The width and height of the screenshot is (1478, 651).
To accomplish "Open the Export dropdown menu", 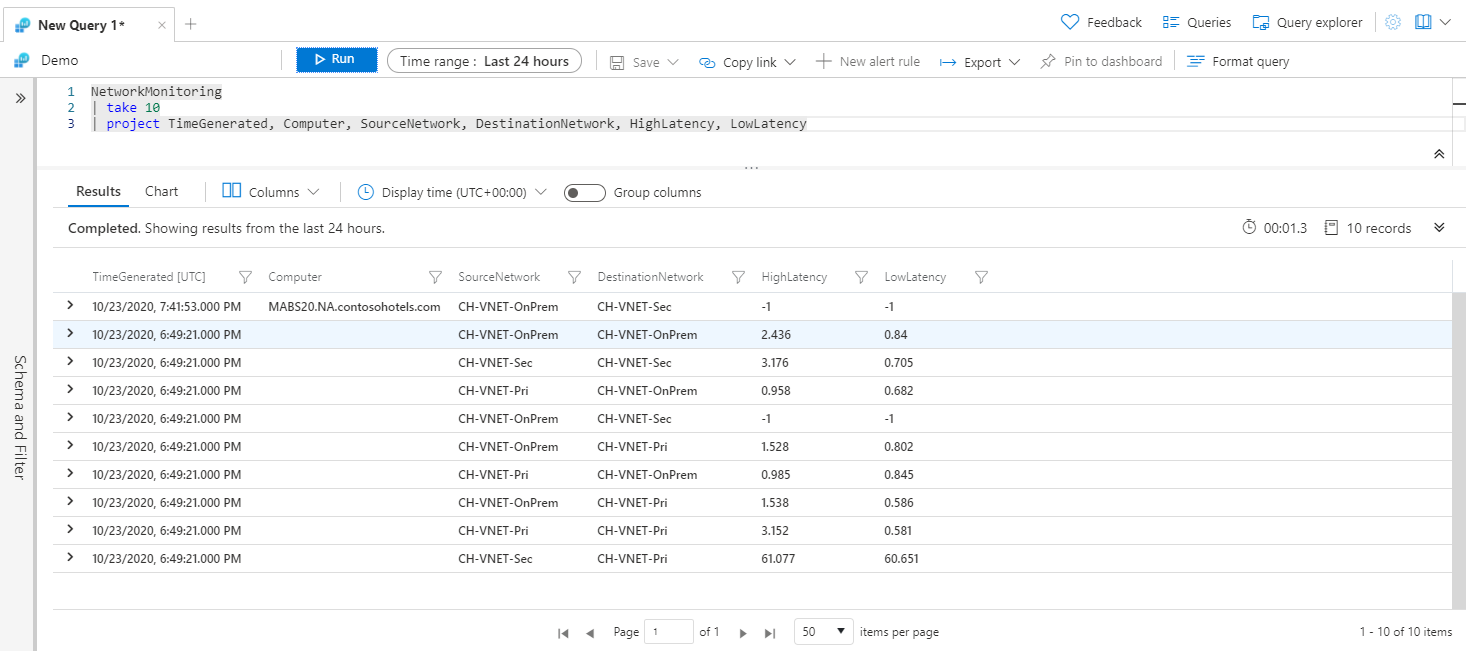I will [x=980, y=62].
